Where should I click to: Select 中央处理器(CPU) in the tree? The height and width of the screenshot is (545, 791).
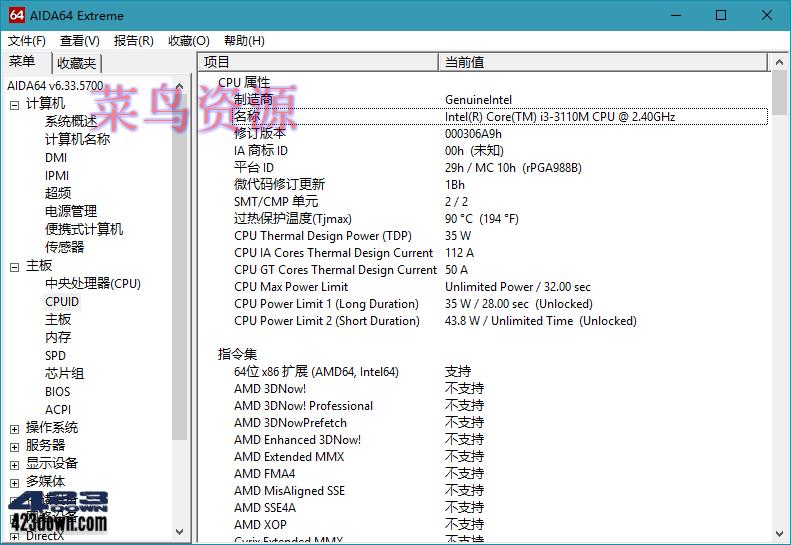[92, 283]
